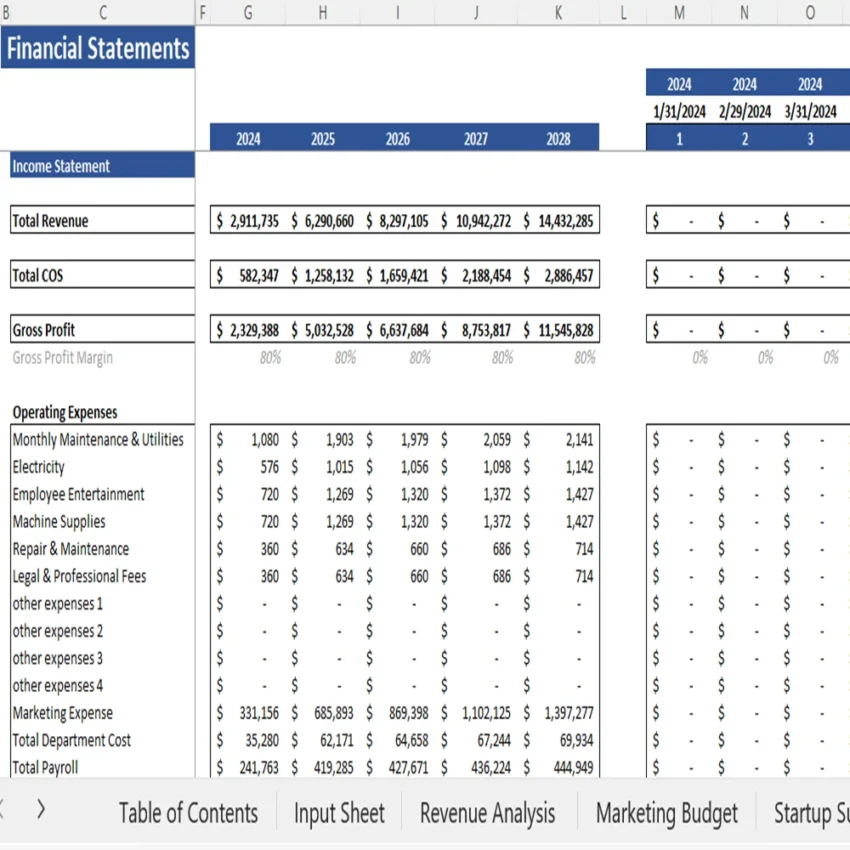Click the 1/31/2024 date header cell

tap(679, 110)
